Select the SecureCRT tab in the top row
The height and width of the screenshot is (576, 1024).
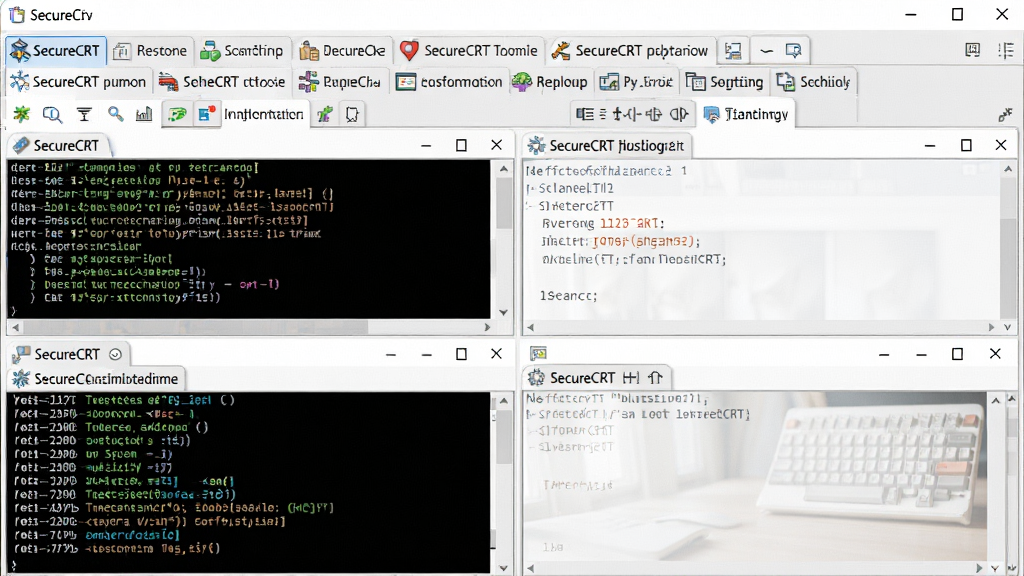56,51
